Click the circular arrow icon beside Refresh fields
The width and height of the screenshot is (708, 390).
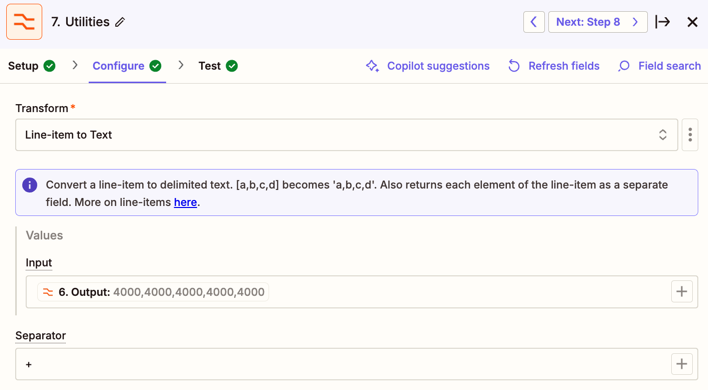pos(514,66)
